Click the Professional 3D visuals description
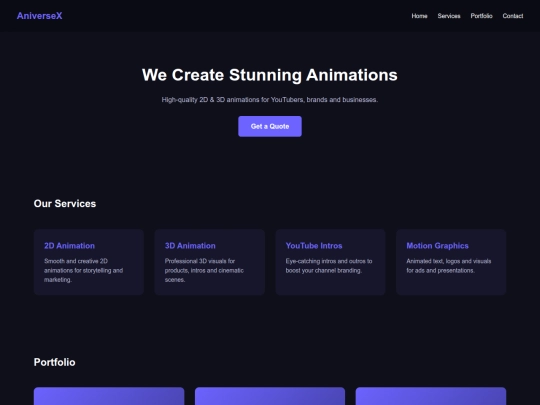The width and height of the screenshot is (540, 405). pyautogui.click(x=204, y=270)
